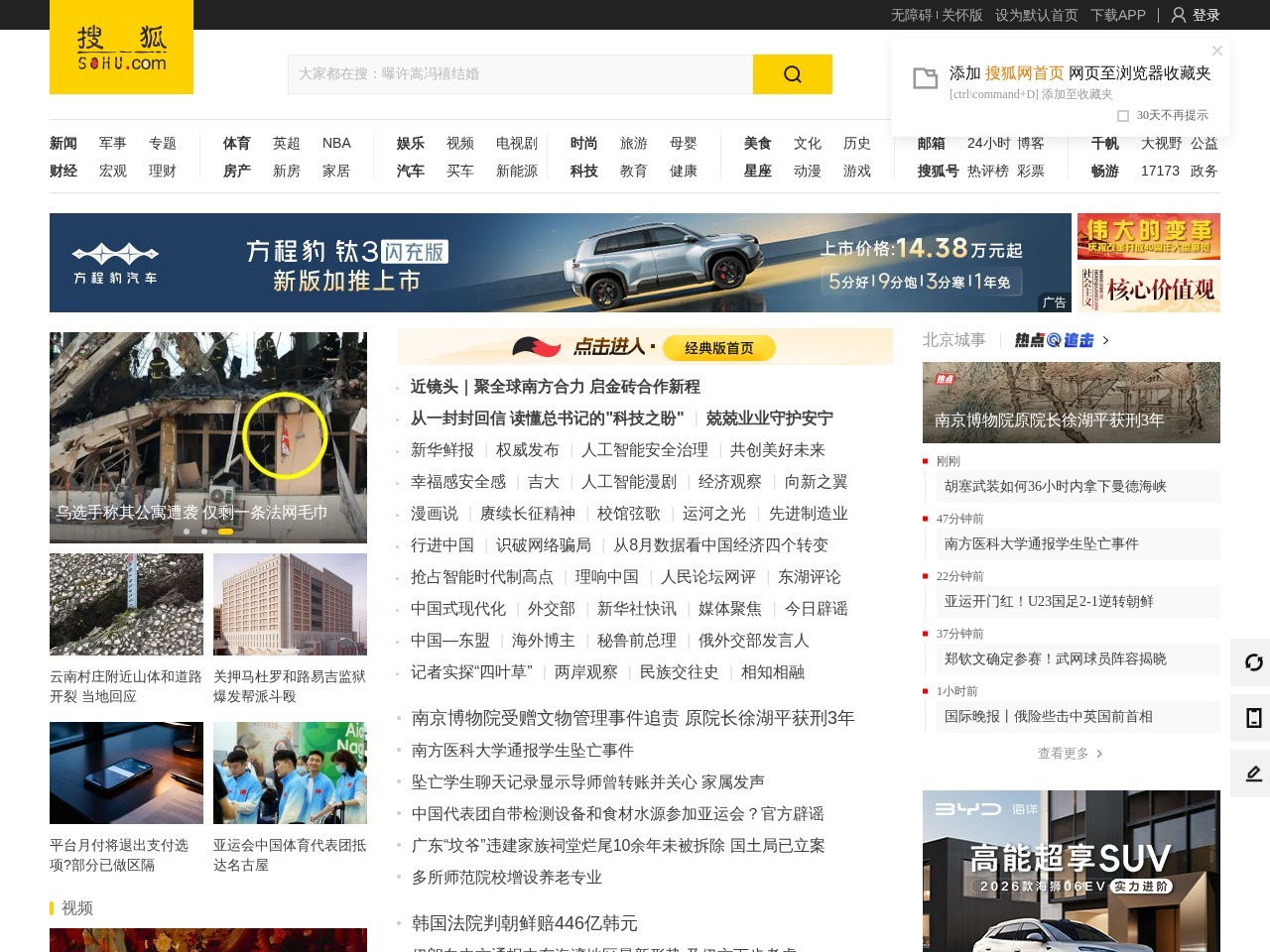
Task: Click the 下载APP link
Action: [x=1118, y=15]
